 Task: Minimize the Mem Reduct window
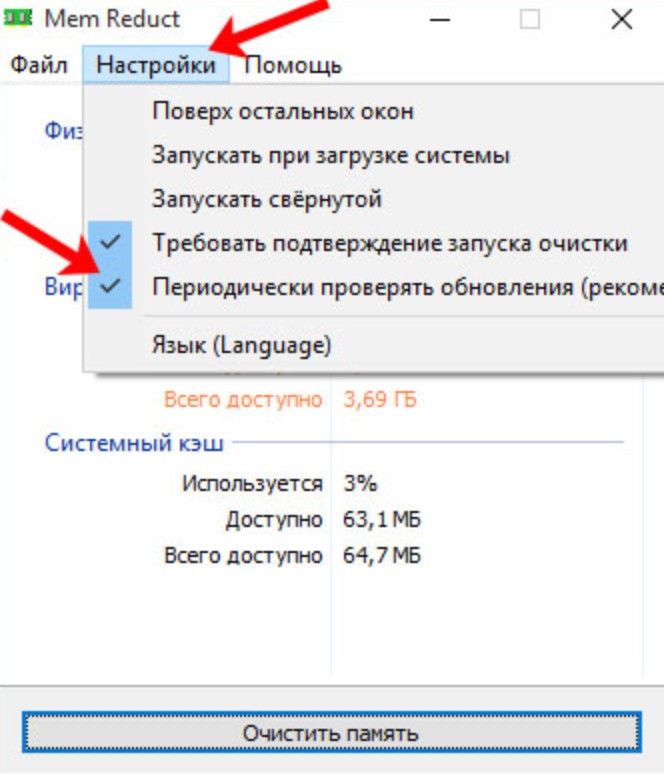pos(440,20)
